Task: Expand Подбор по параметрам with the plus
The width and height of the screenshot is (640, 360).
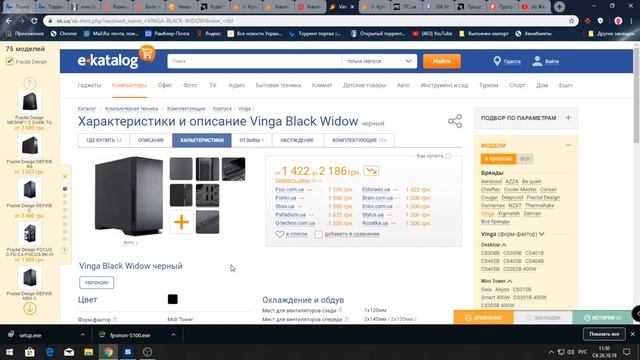Action: pos(568,118)
